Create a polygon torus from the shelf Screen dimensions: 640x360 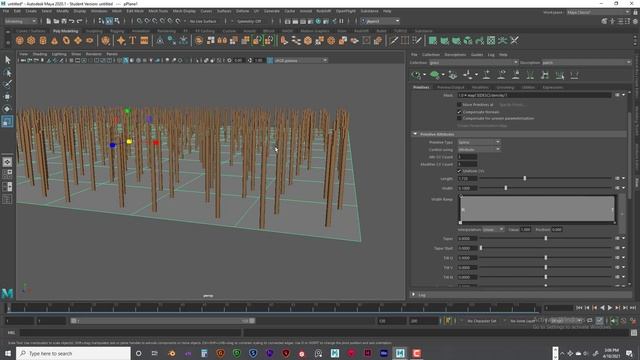click(66, 40)
